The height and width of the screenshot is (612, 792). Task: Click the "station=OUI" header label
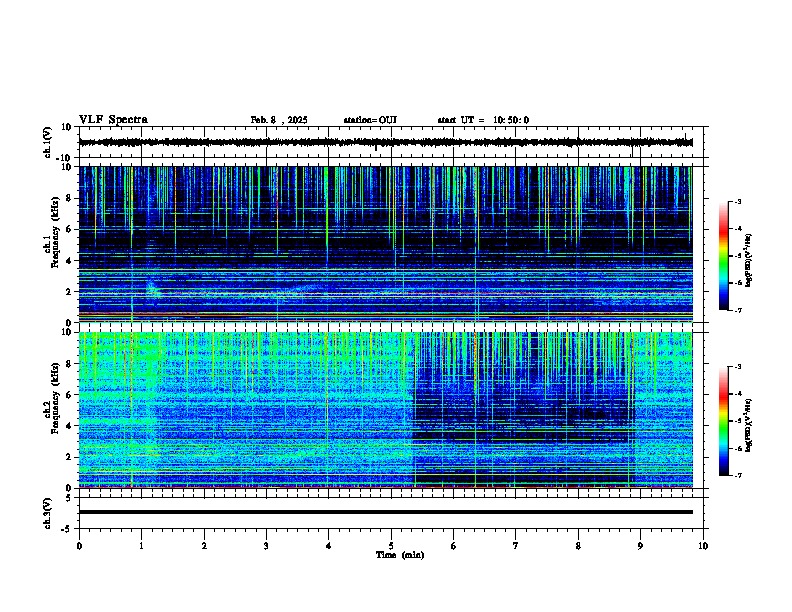click(x=370, y=120)
